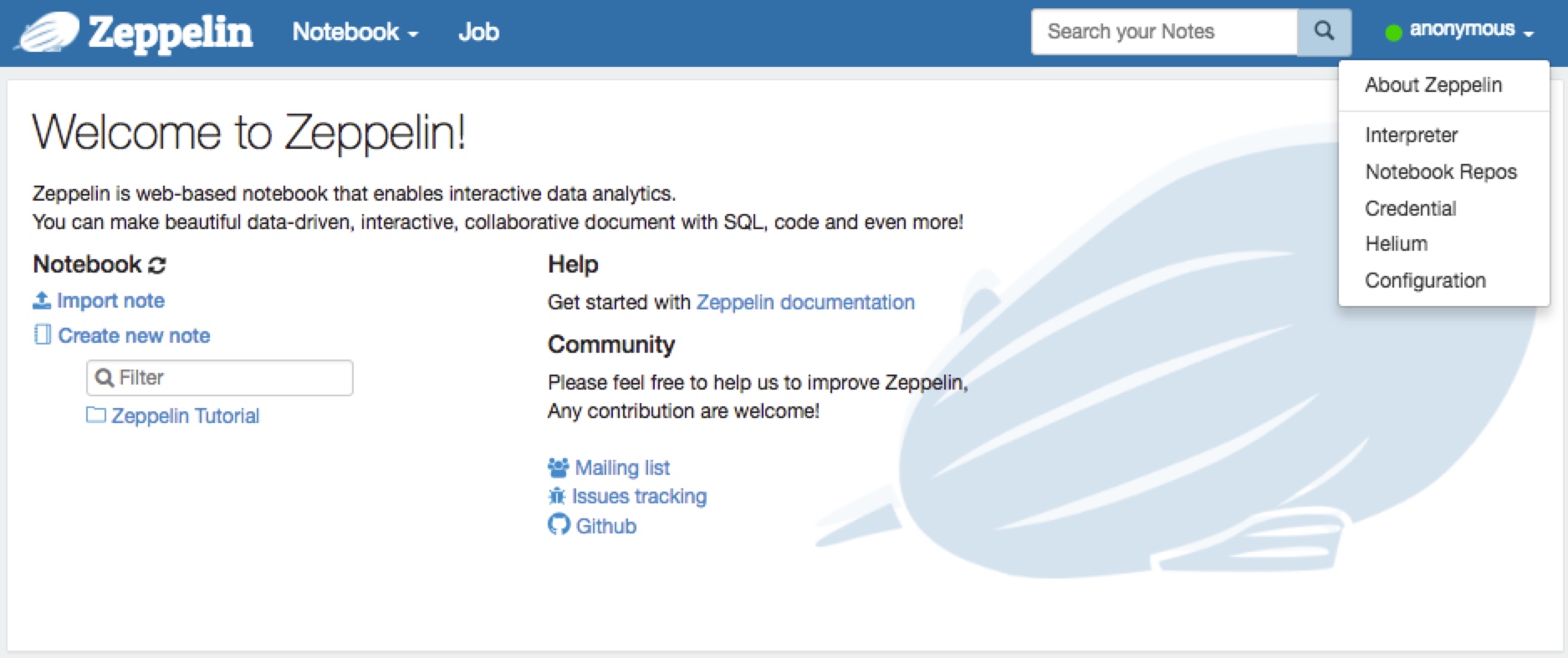Open the Job page
This screenshot has height=658, width=1568.
pyautogui.click(x=478, y=32)
